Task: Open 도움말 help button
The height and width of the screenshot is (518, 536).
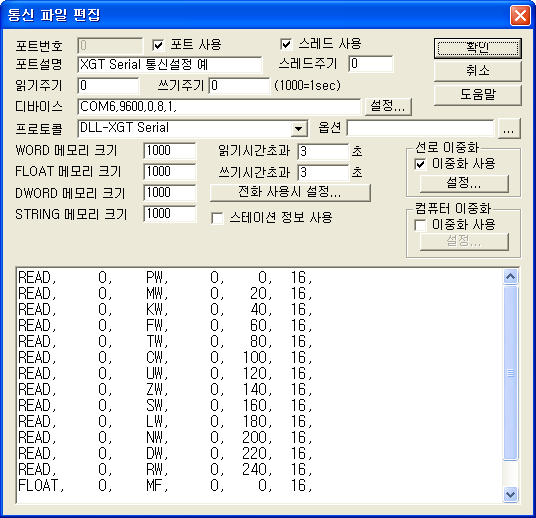Action: (x=478, y=94)
